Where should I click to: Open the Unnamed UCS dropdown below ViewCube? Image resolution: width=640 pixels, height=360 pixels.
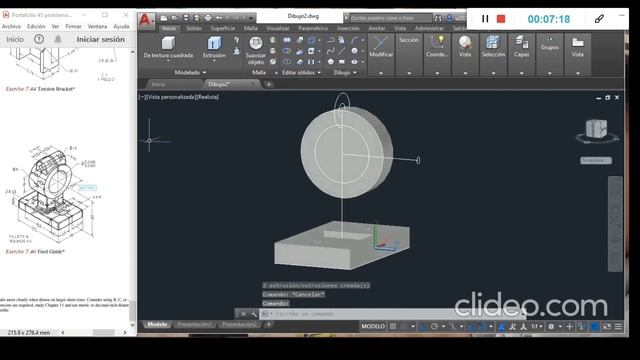[596, 160]
